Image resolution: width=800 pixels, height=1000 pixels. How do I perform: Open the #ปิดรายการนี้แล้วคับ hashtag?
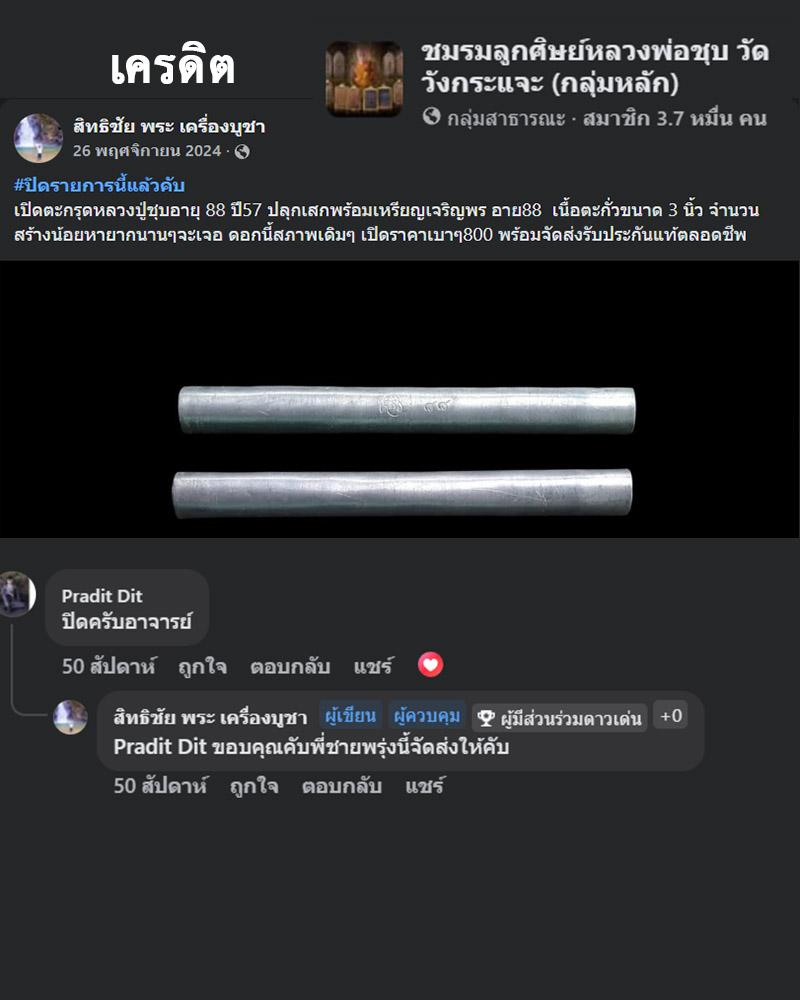click(x=100, y=186)
